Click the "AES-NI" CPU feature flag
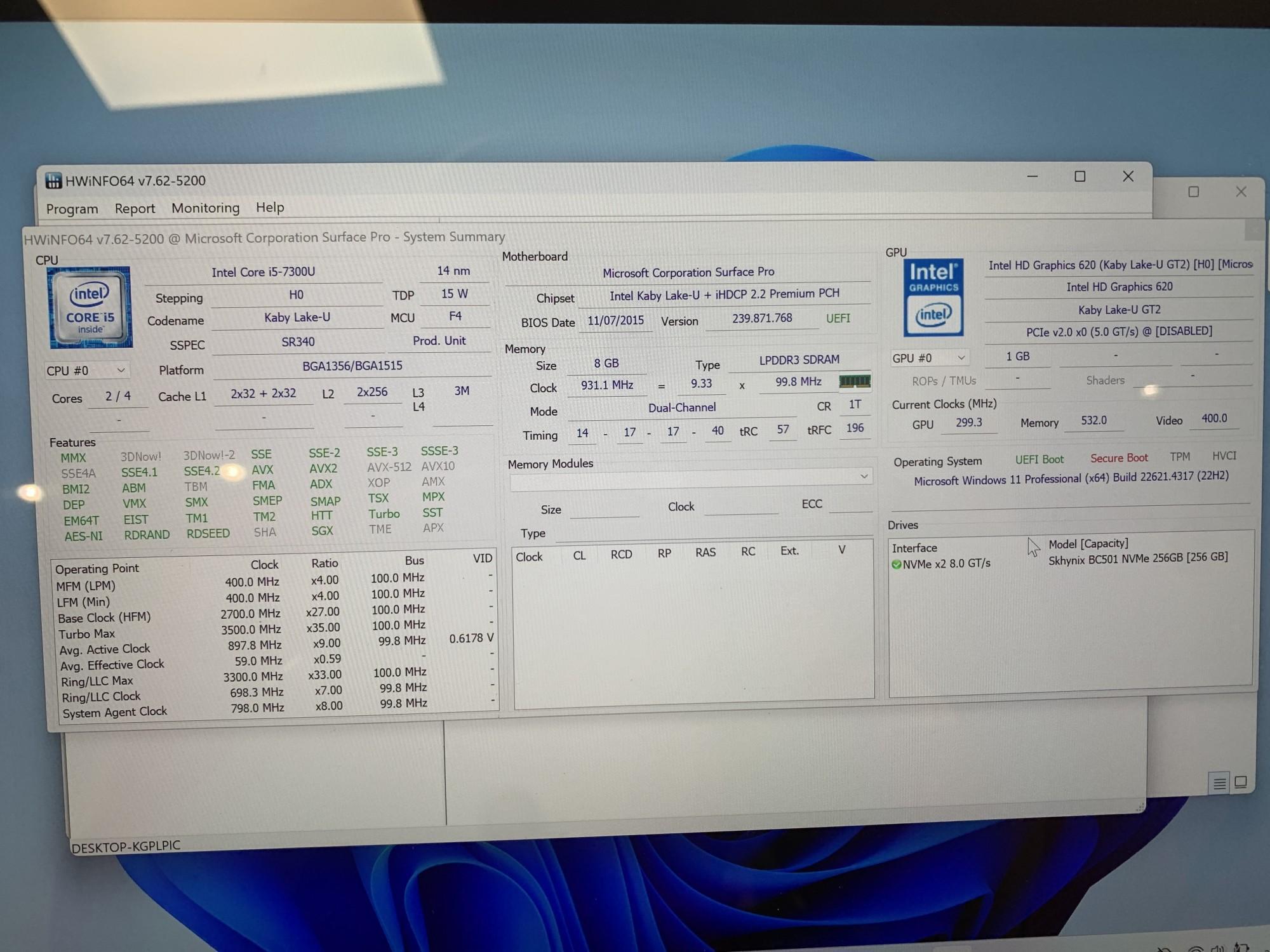 coord(83,536)
